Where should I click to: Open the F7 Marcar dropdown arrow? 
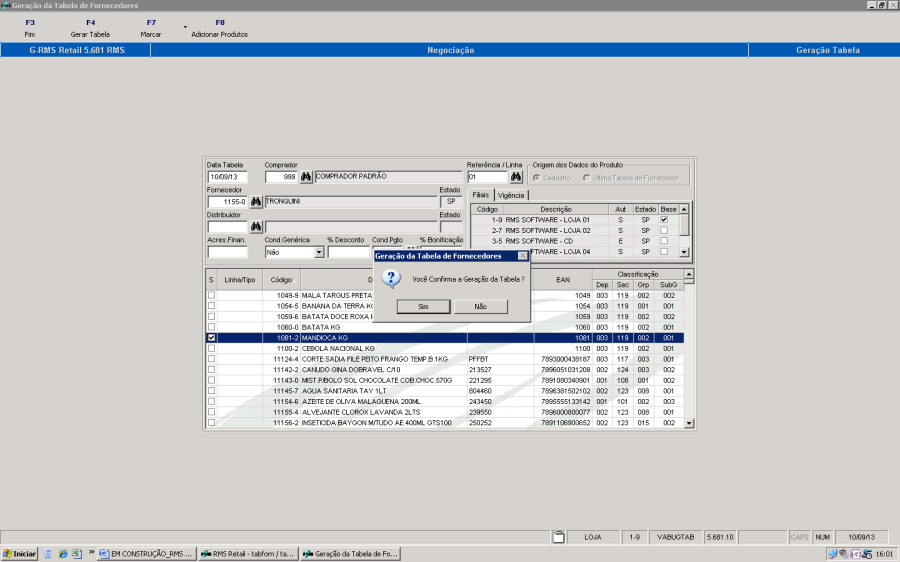(185, 27)
